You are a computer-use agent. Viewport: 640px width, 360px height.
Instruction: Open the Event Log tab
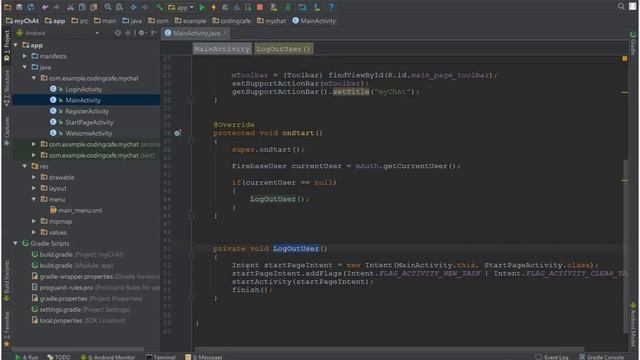(552, 357)
